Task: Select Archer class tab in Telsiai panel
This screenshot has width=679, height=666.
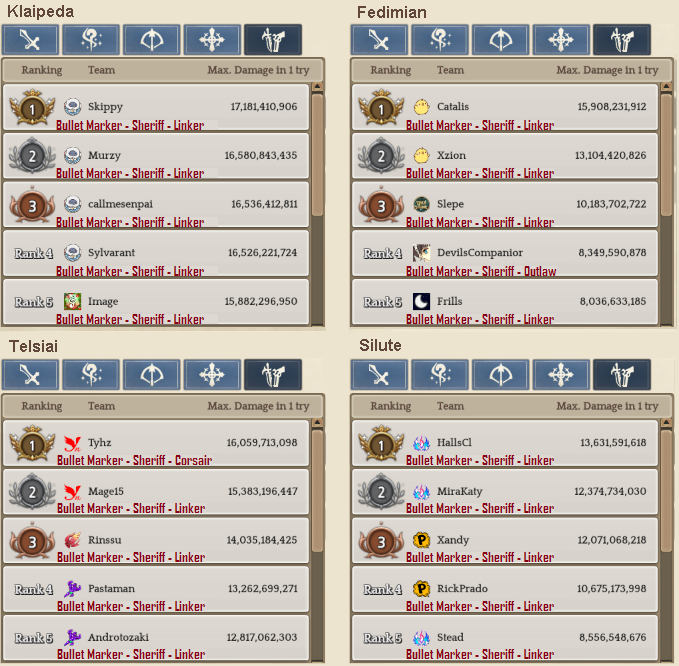Action: [x=152, y=375]
